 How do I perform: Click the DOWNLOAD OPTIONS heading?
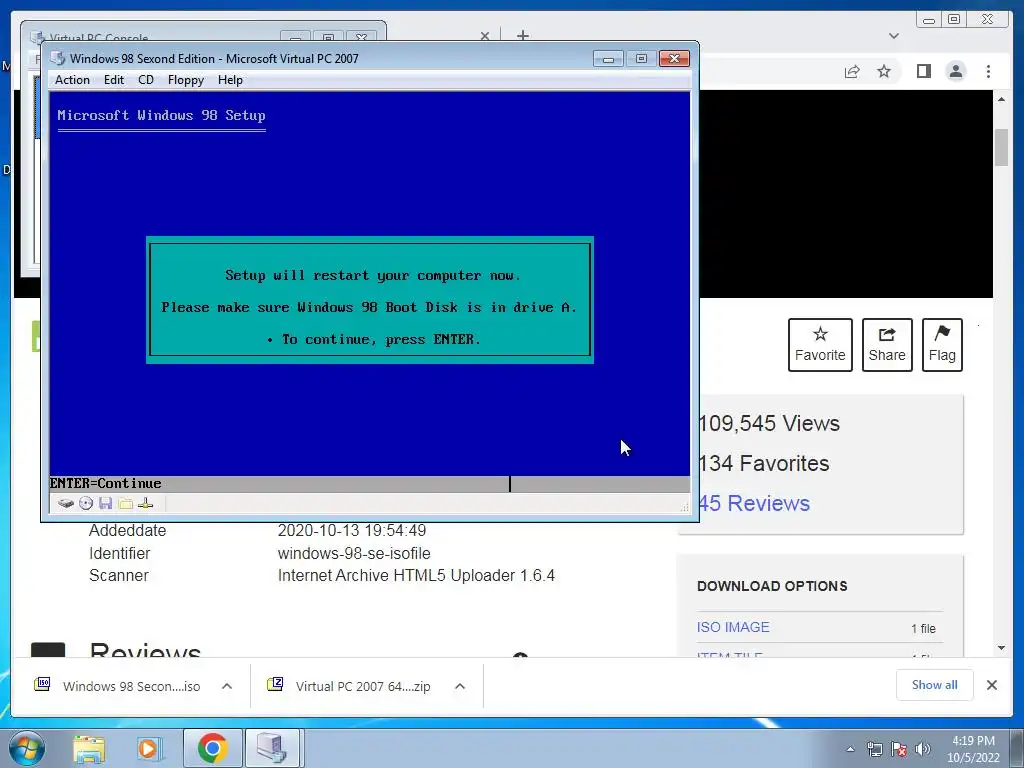point(772,586)
